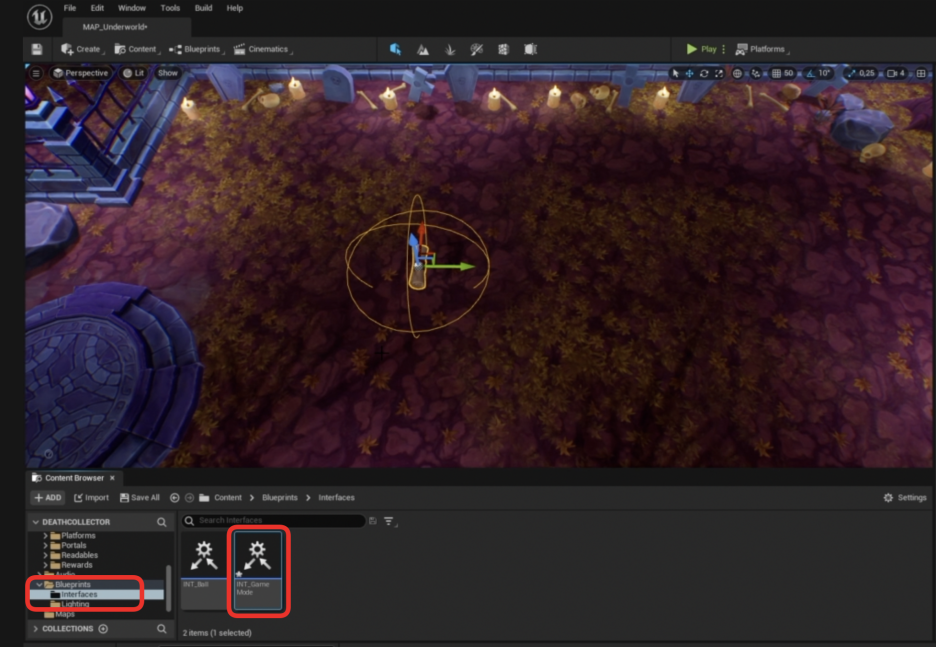Add a new collection plus icon

(103, 628)
